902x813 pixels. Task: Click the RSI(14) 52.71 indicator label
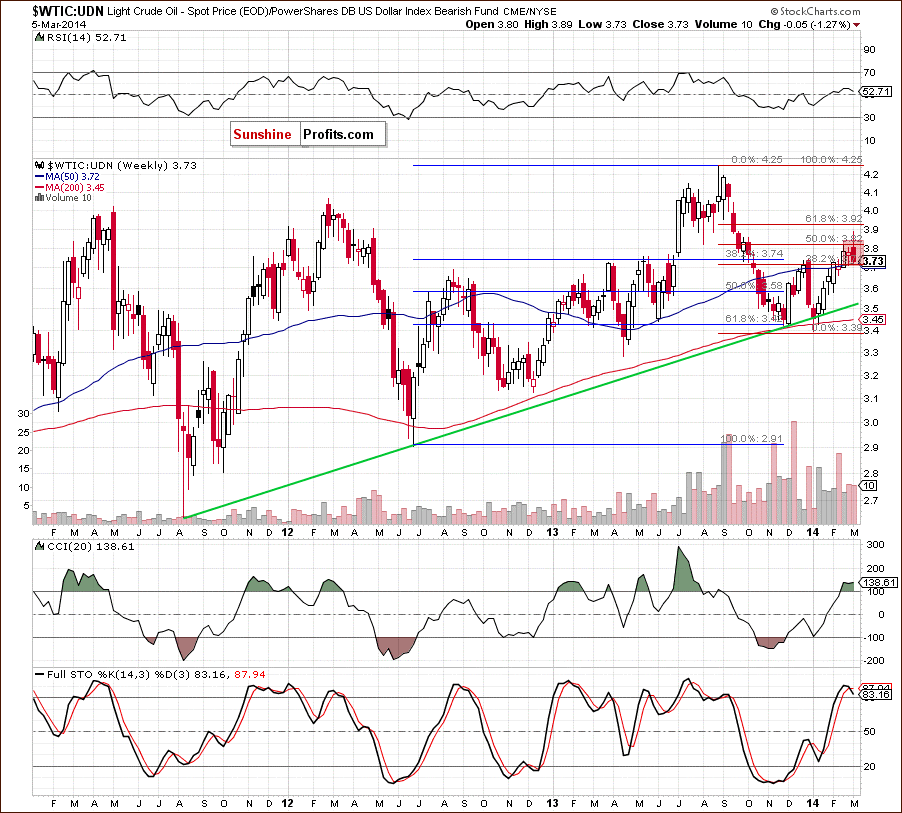[86, 37]
